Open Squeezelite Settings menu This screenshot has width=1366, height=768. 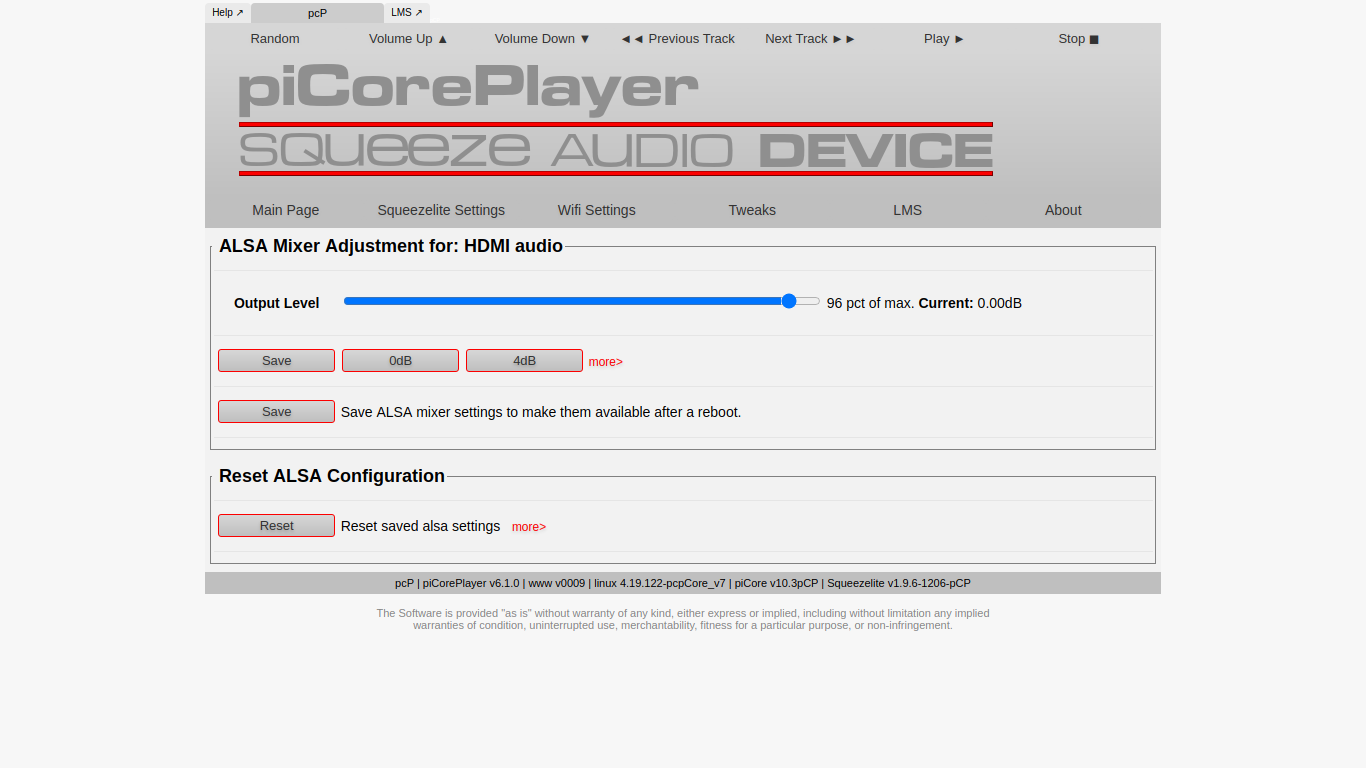pyautogui.click(x=441, y=210)
